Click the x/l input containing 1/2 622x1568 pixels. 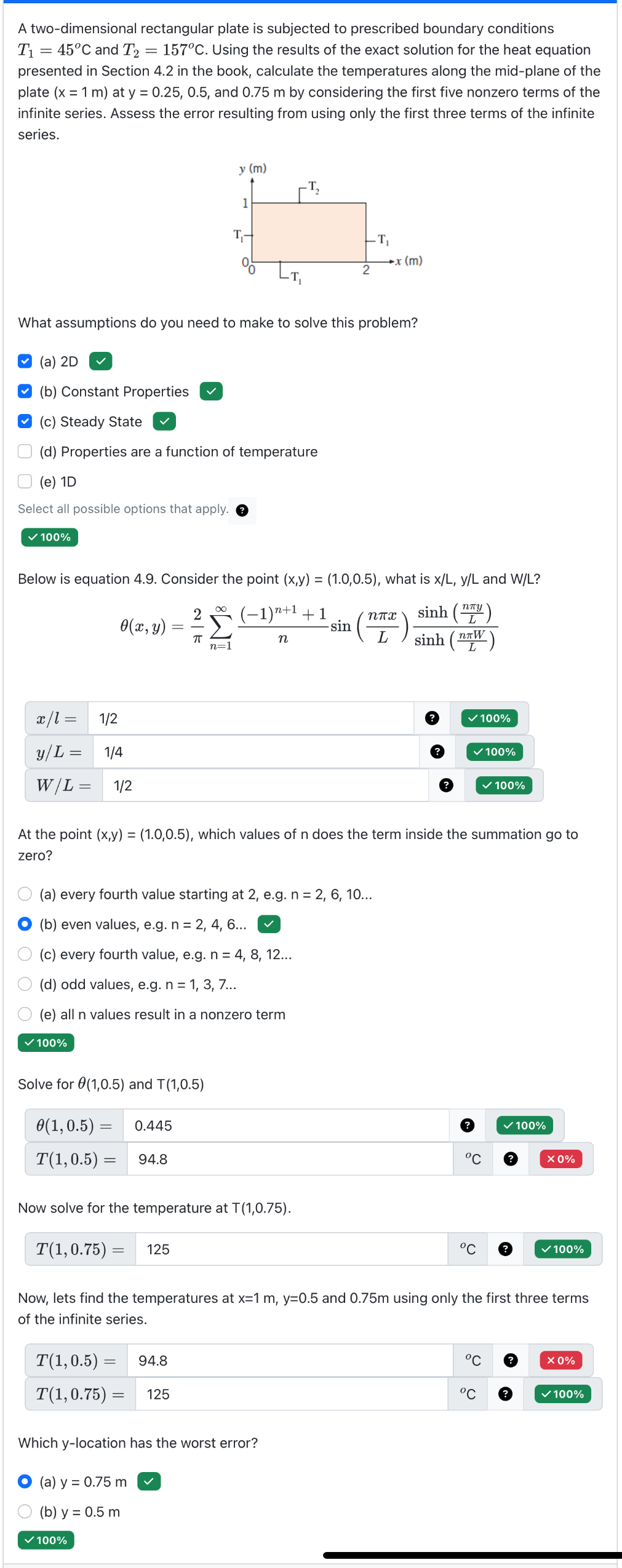pos(246,718)
